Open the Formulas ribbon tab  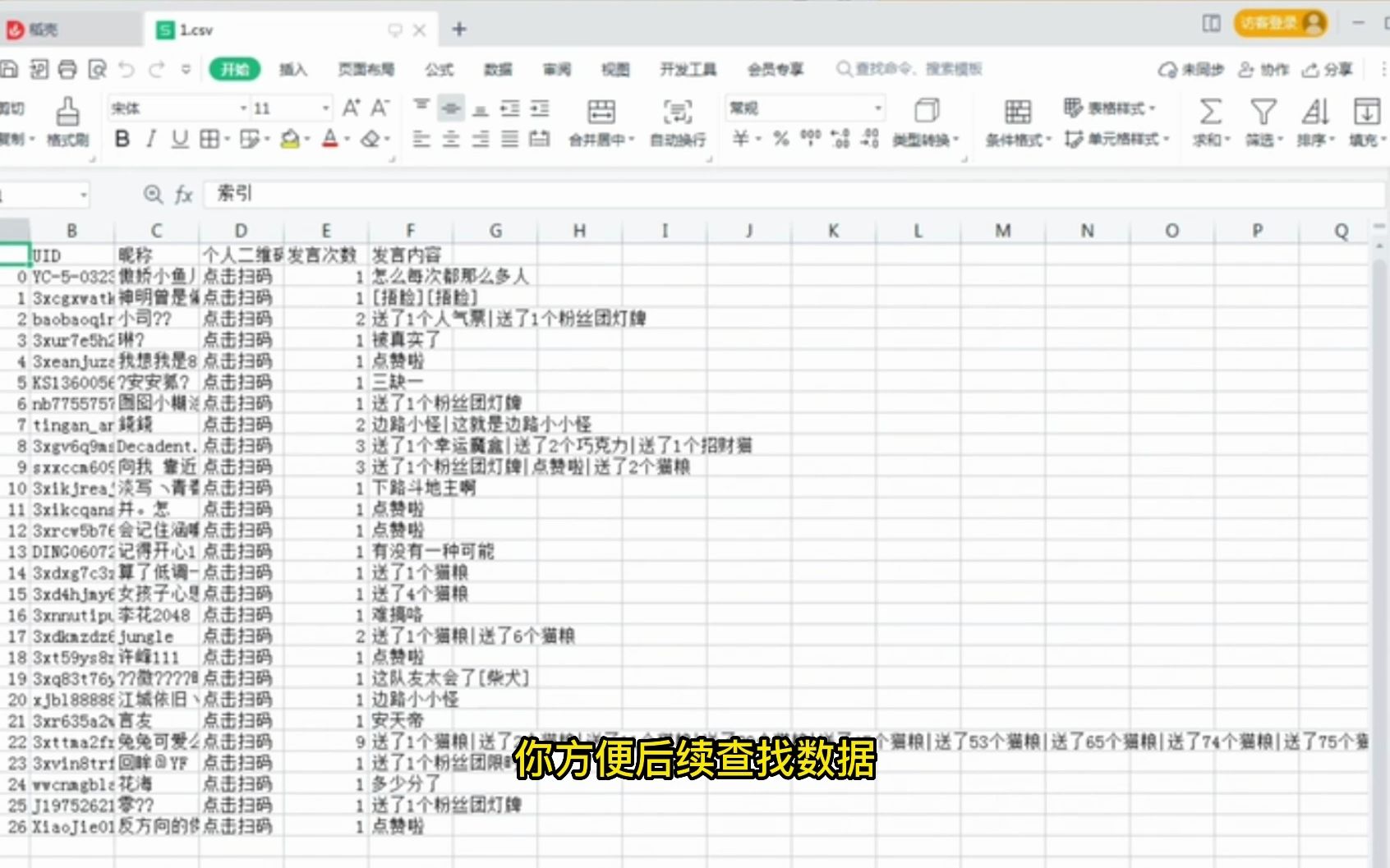click(439, 70)
